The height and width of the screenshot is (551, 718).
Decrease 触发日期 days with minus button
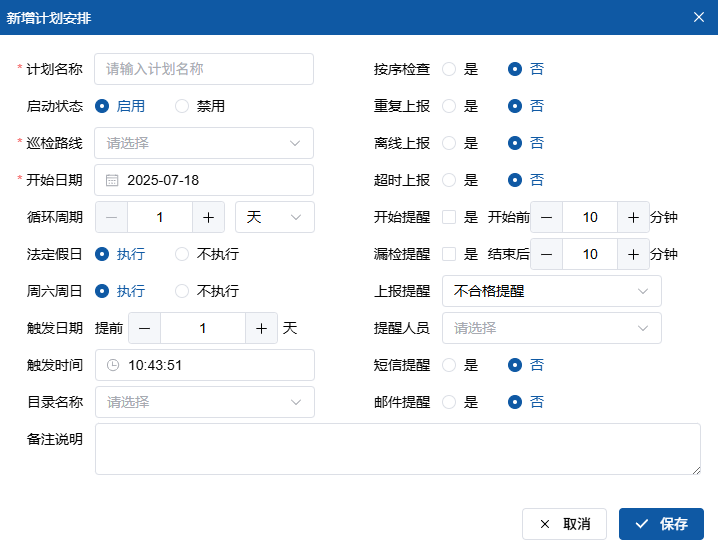(x=144, y=328)
